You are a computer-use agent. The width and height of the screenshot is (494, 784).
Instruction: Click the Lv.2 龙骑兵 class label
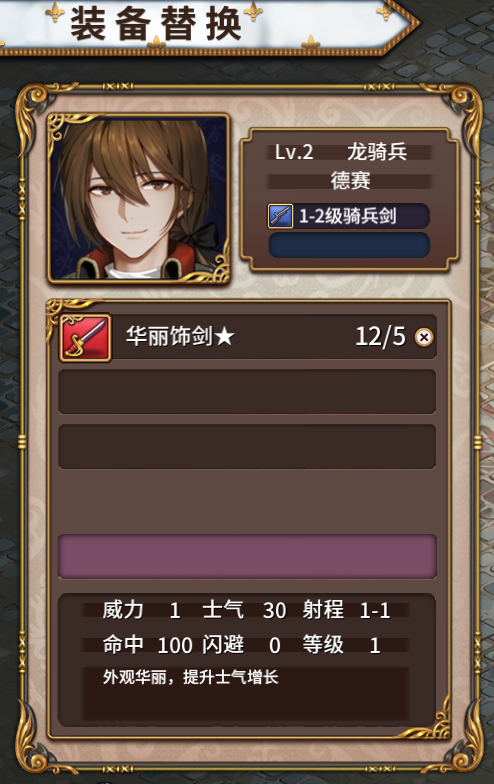(x=341, y=152)
